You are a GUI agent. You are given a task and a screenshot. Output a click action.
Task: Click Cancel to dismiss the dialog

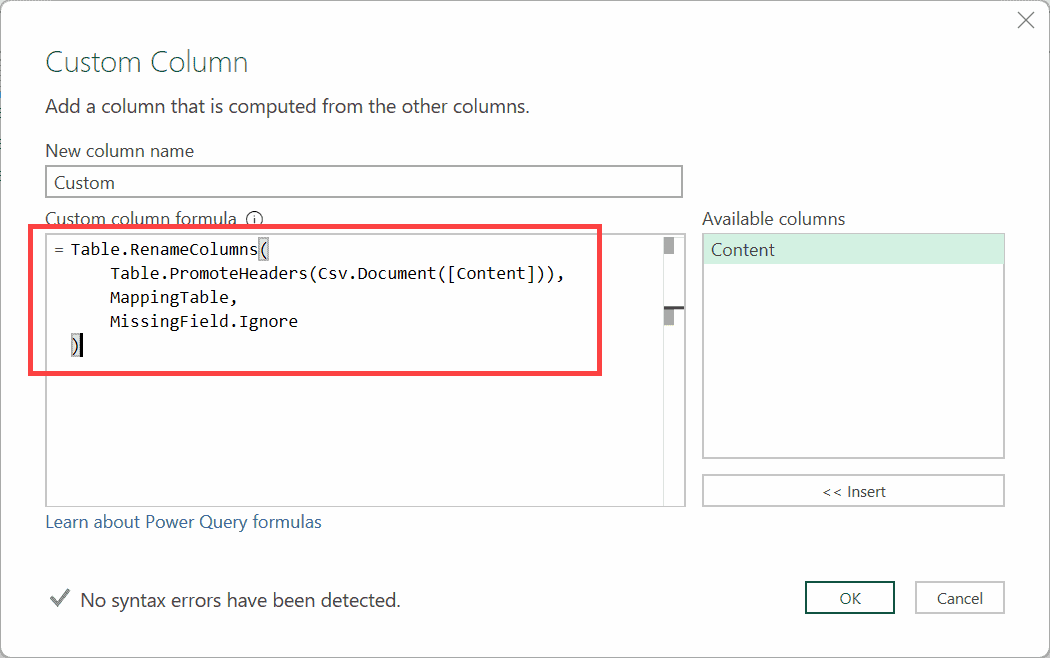coord(959,597)
